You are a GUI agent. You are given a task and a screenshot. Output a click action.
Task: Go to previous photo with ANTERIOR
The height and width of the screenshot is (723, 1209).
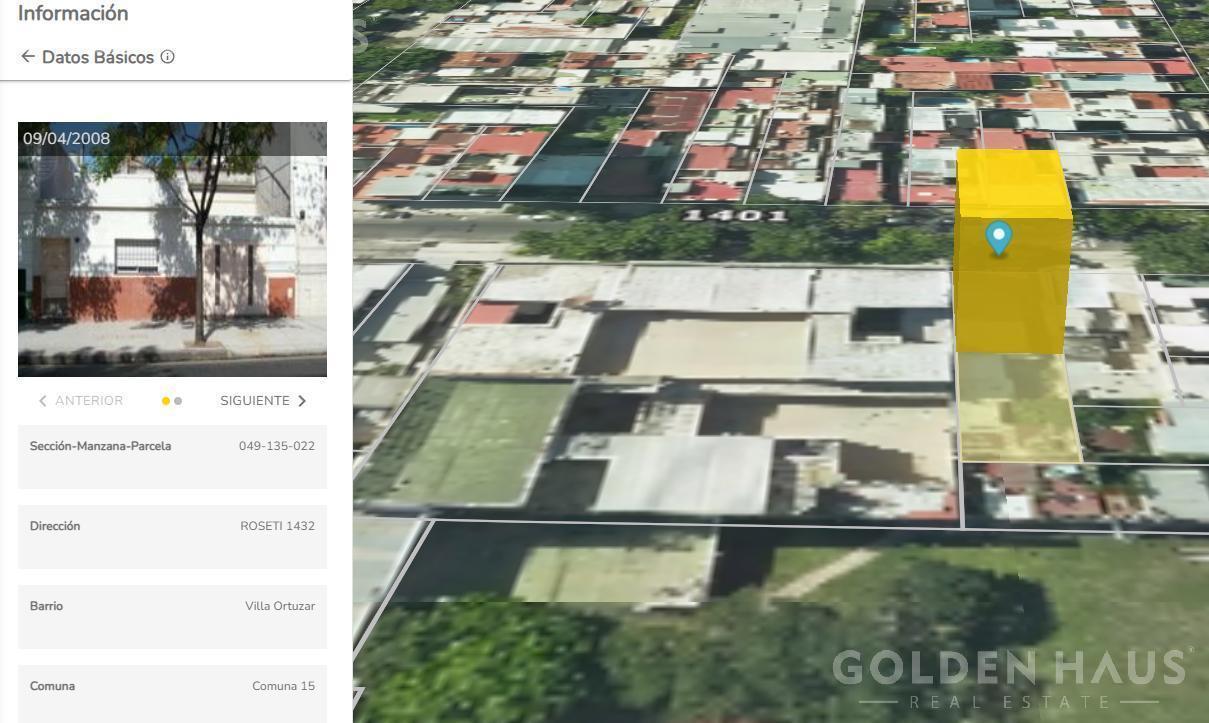click(x=80, y=401)
